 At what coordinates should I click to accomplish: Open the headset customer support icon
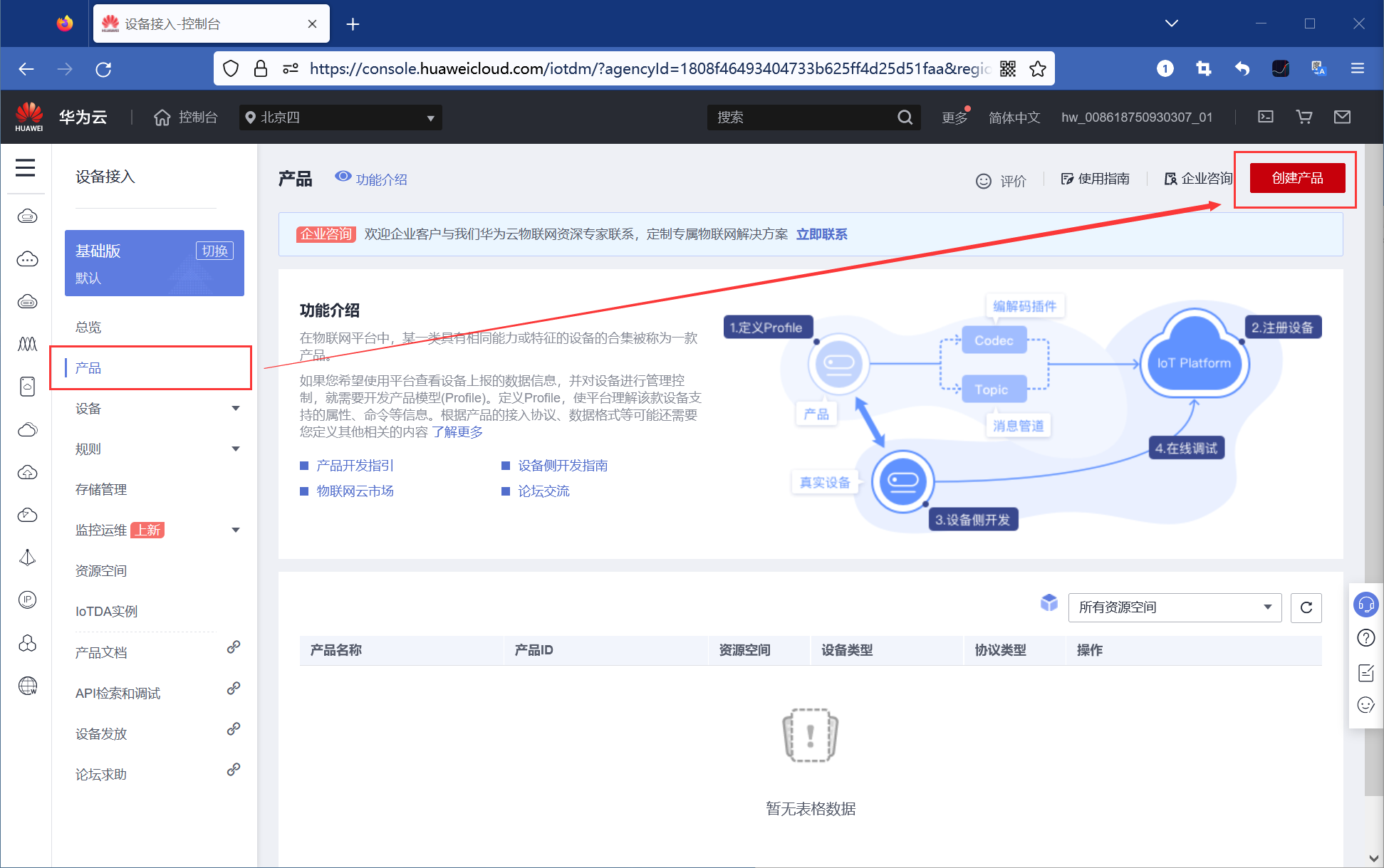pos(1366,605)
